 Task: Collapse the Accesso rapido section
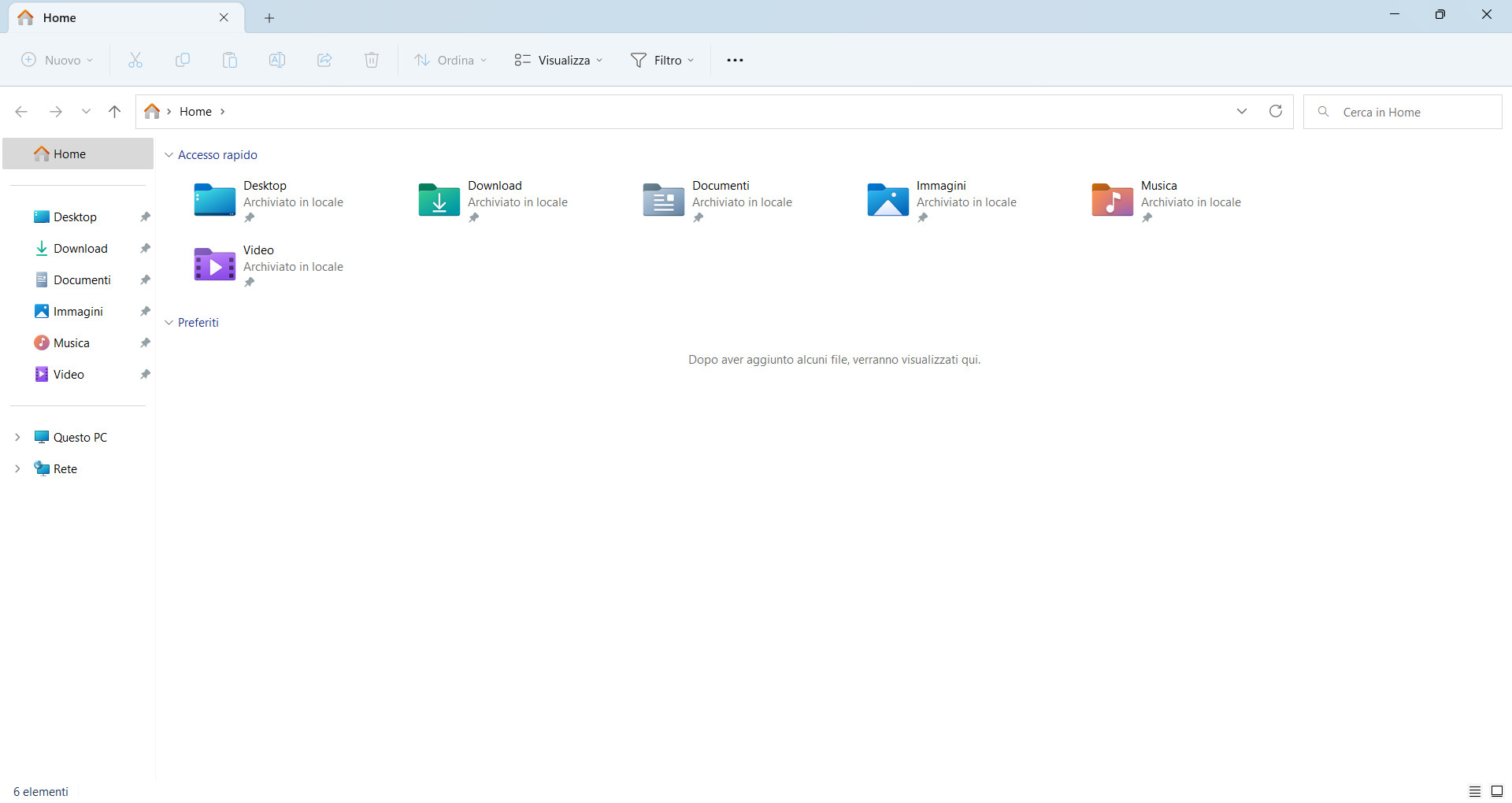169,154
